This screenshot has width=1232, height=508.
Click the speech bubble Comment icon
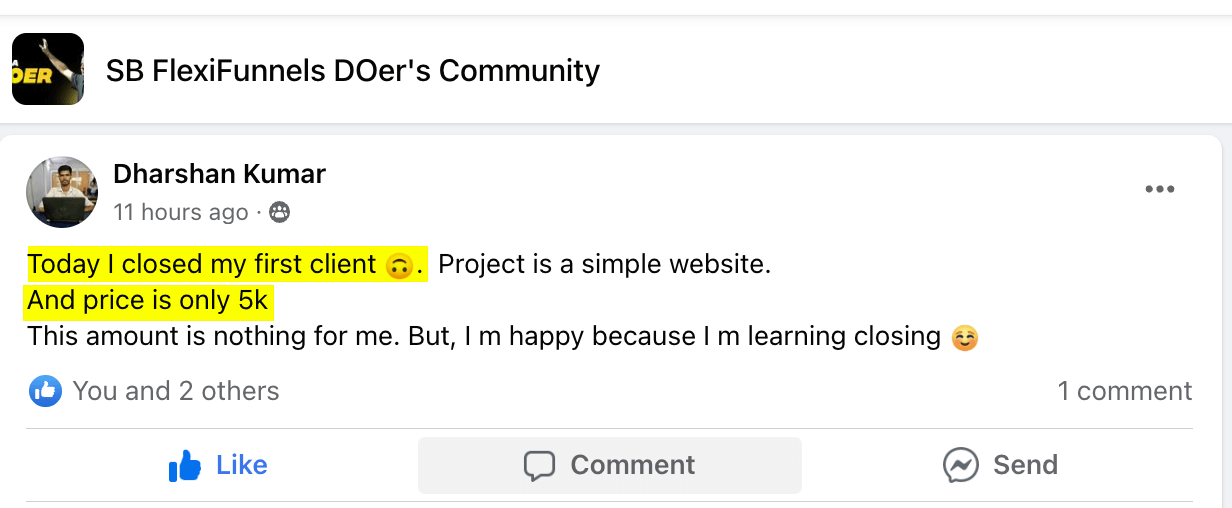[539, 465]
